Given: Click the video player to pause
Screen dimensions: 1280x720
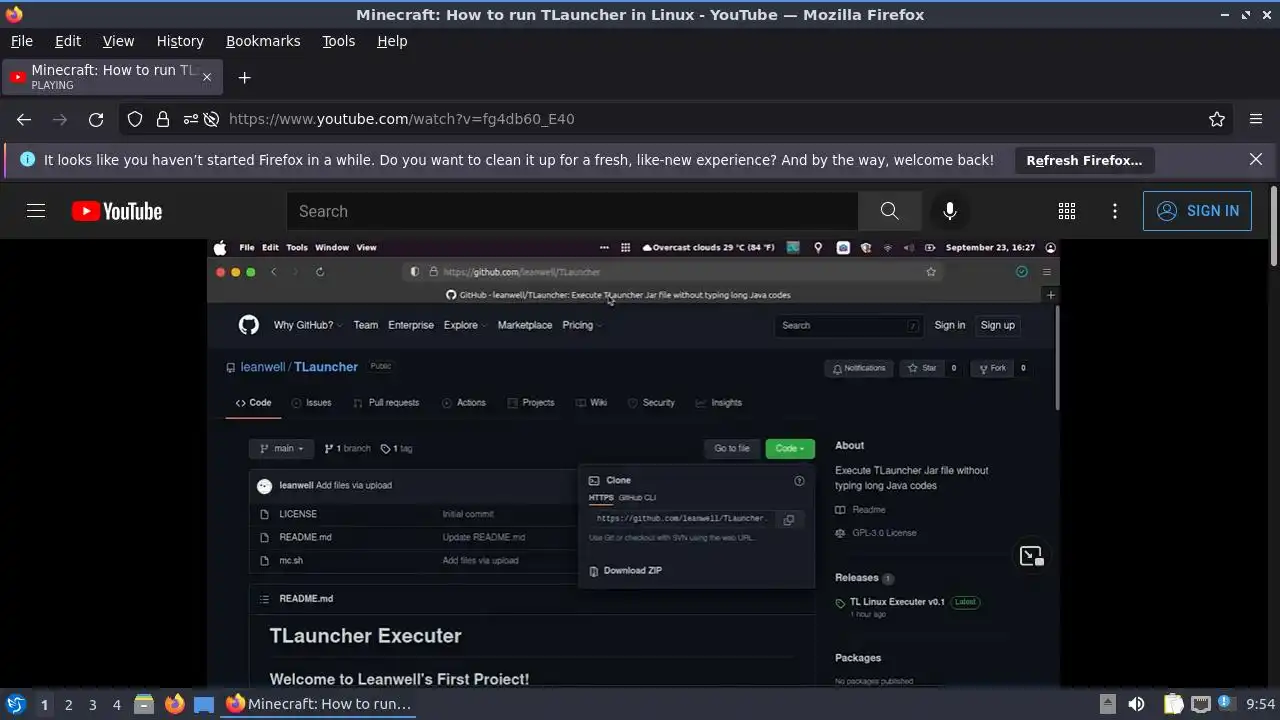Looking at the screenshot, I should tap(633, 462).
